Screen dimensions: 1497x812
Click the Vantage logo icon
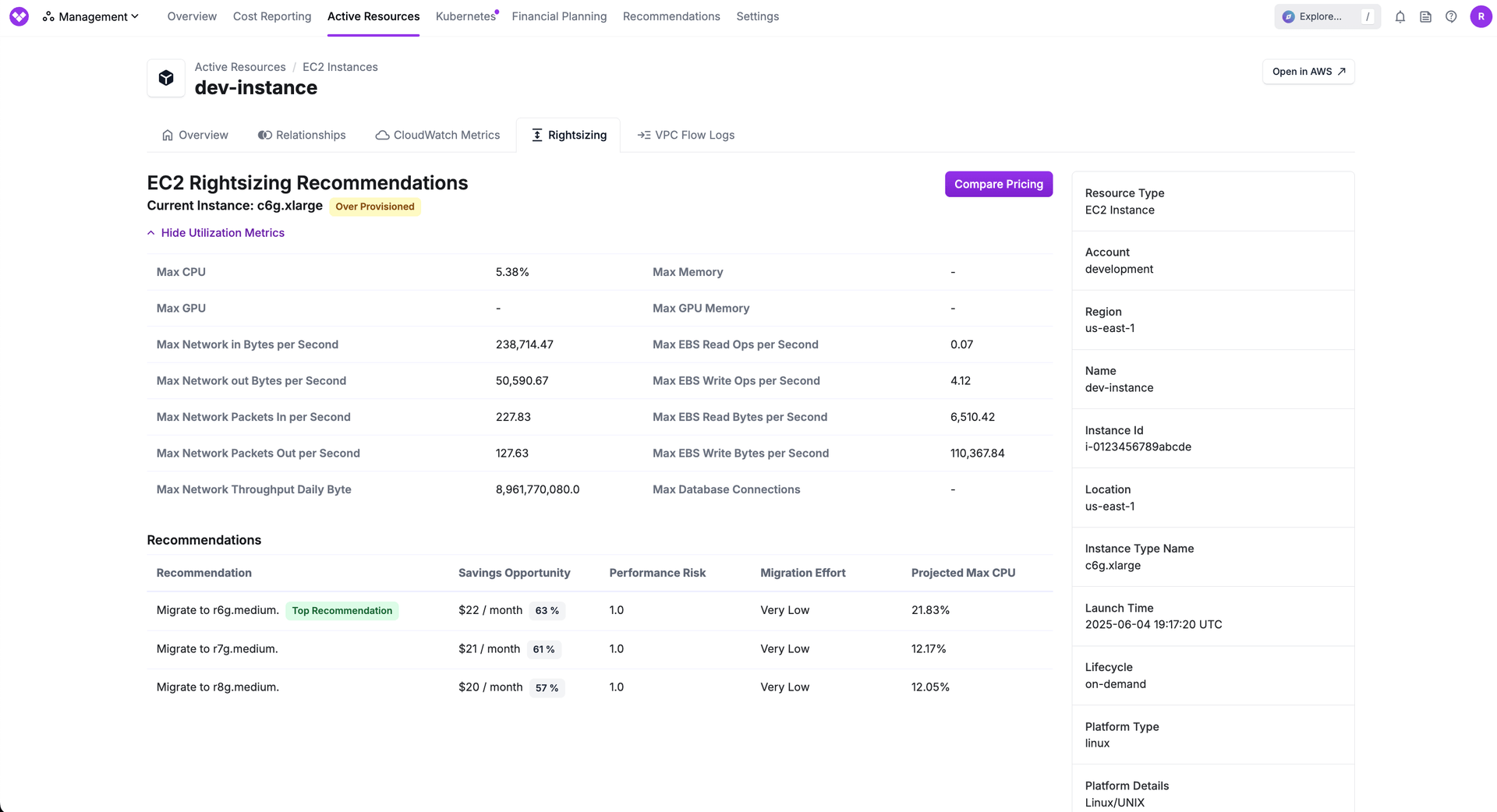point(19,16)
